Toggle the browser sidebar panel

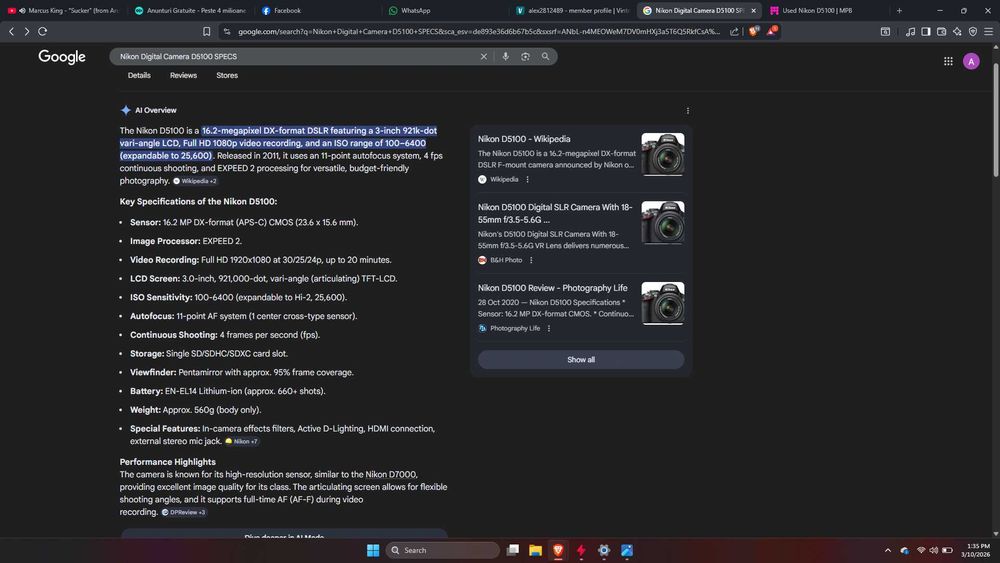925,31
